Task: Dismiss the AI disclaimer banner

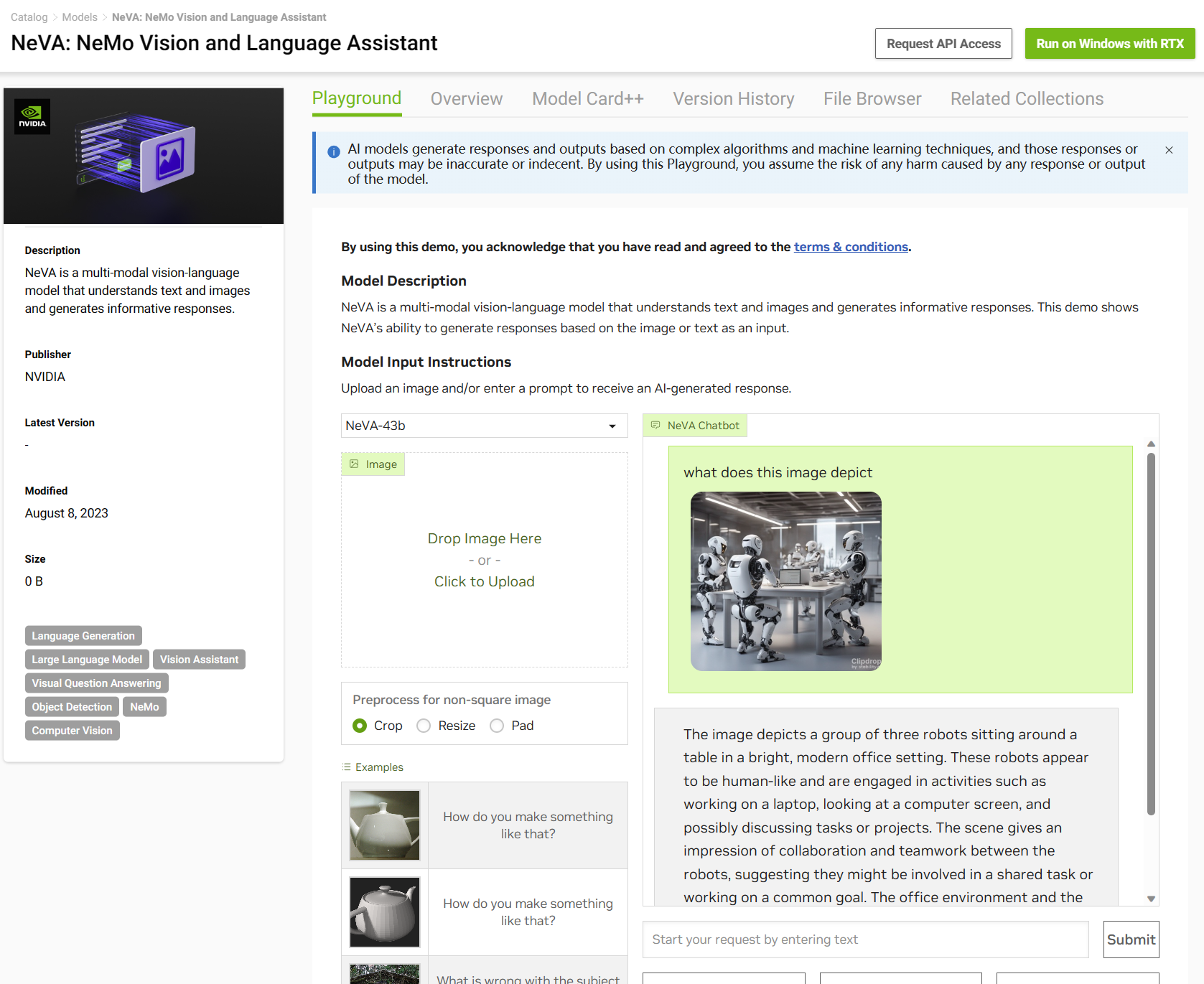Action: 1169,150
